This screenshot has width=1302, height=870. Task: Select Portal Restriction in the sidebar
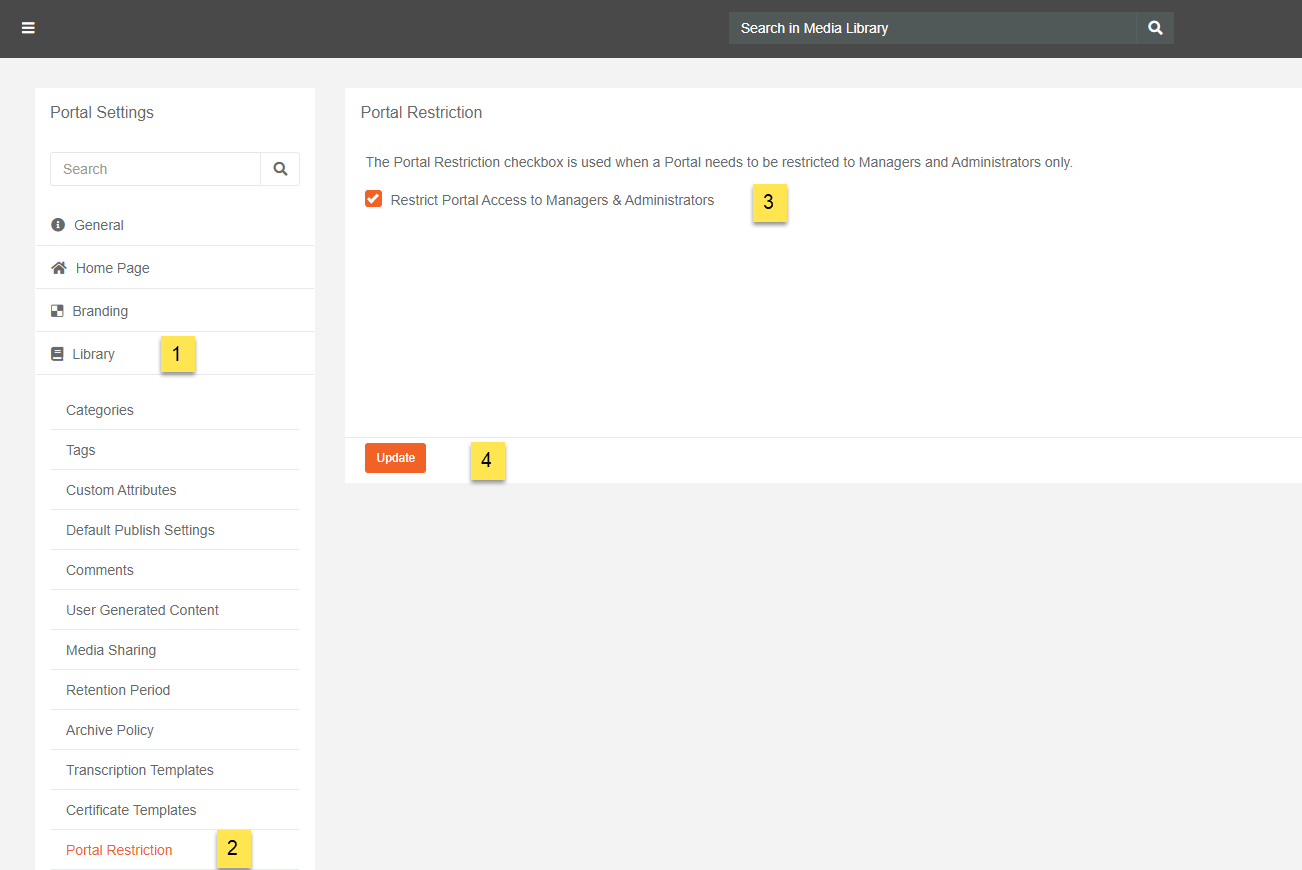click(x=119, y=850)
